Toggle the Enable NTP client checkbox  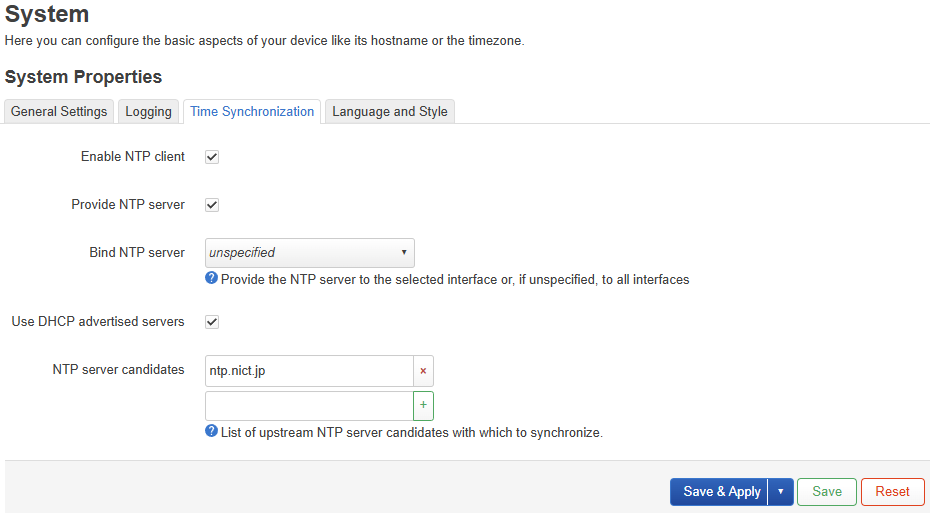[x=212, y=157]
